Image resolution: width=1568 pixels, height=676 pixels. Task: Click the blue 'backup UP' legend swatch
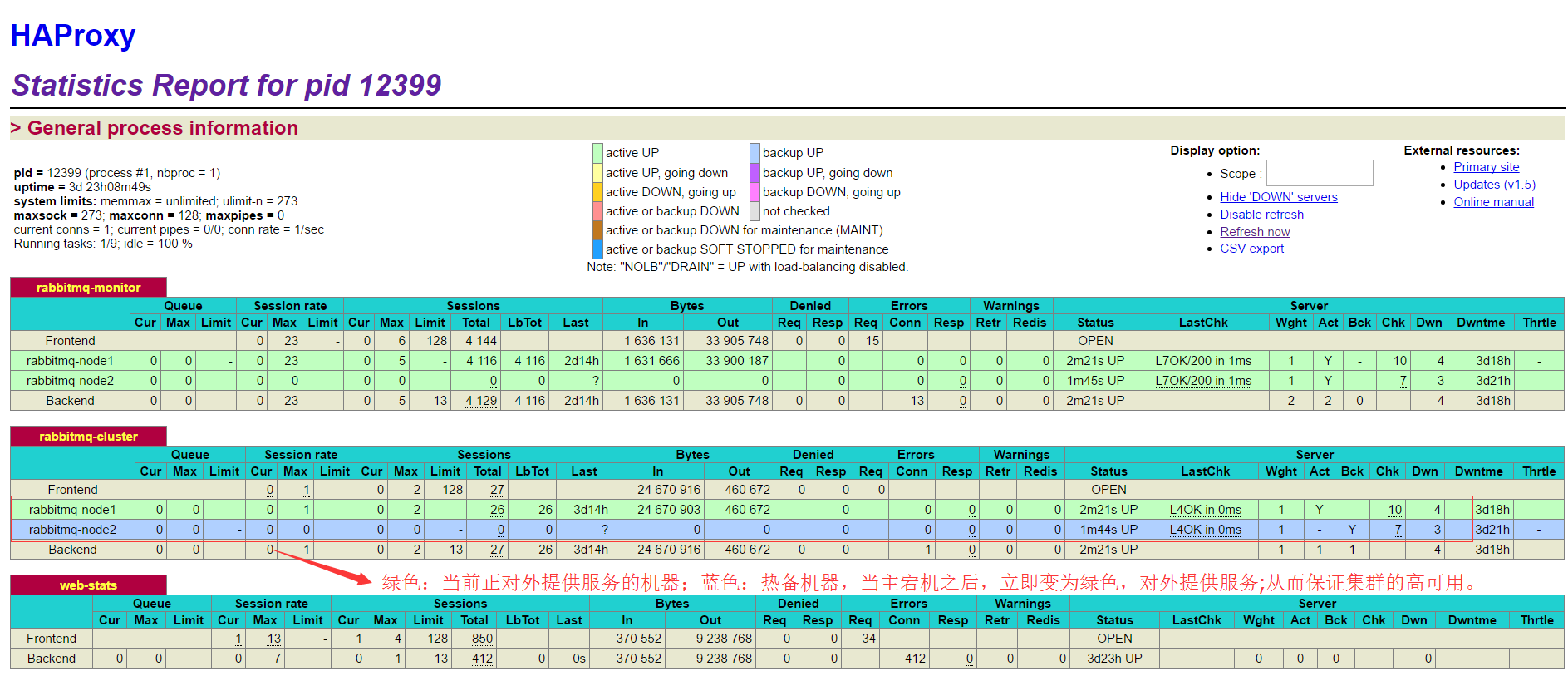[x=755, y=153]
